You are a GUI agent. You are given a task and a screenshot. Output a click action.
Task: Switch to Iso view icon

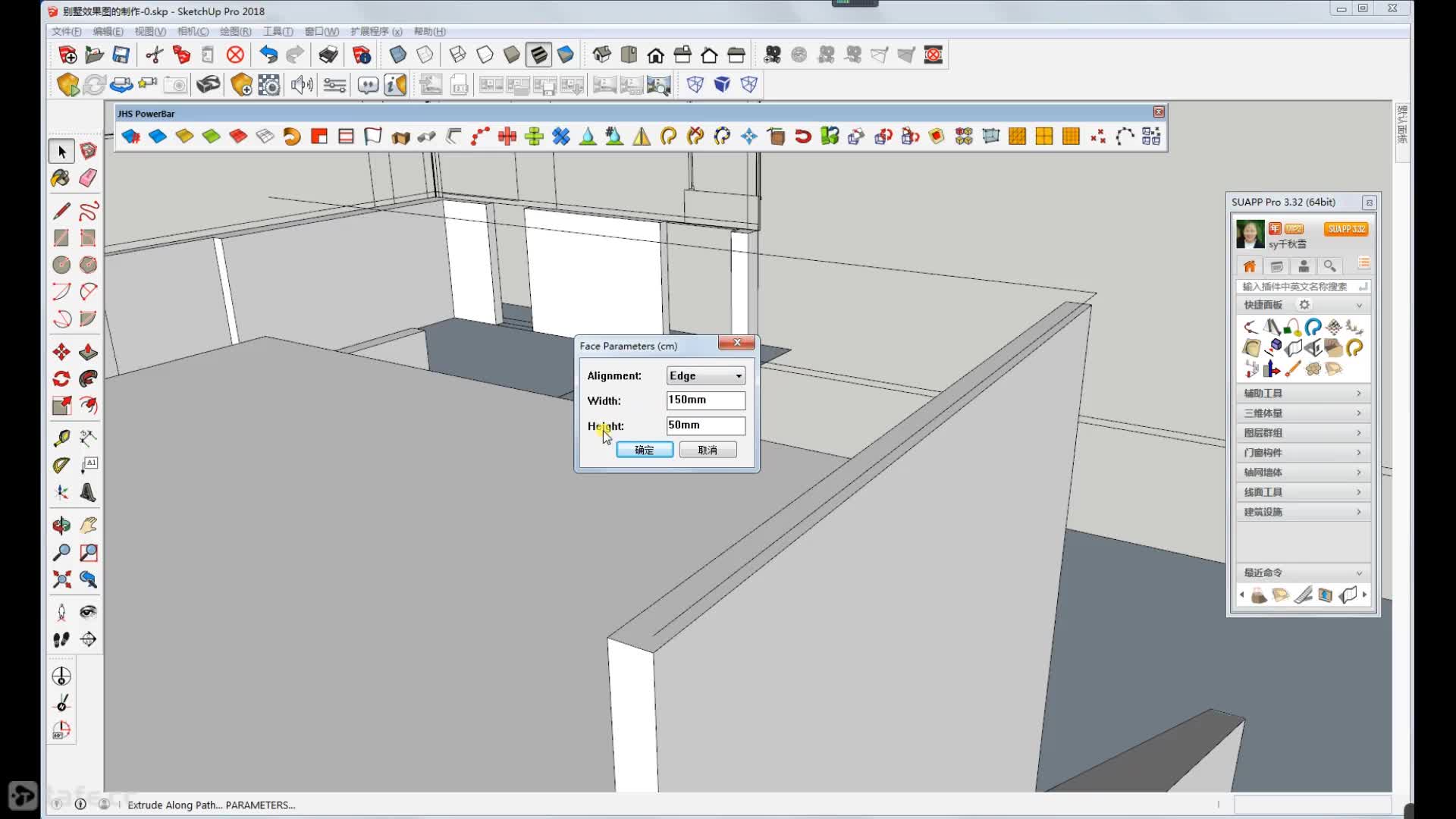[602, 55]
